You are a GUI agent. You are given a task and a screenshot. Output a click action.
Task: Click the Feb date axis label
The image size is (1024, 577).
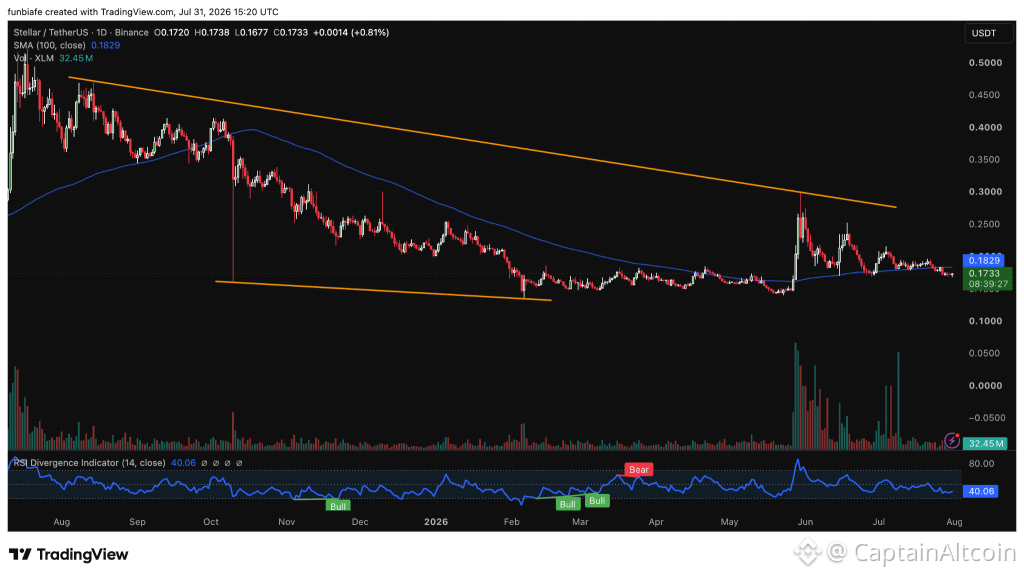511,522
